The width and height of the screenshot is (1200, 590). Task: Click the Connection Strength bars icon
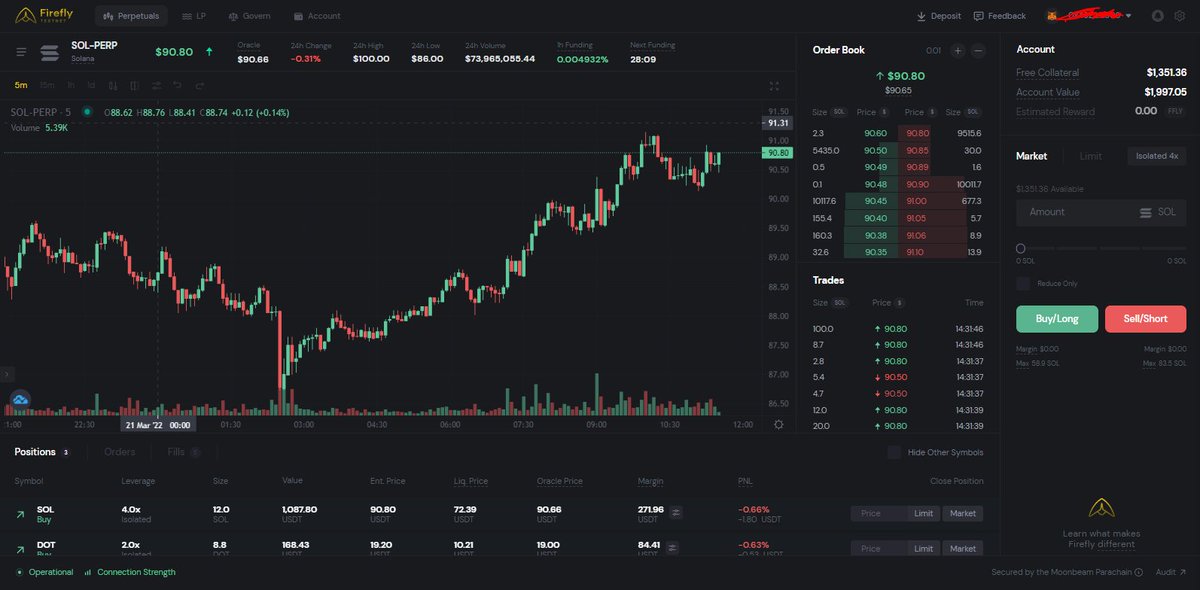(x=88, y=572)
